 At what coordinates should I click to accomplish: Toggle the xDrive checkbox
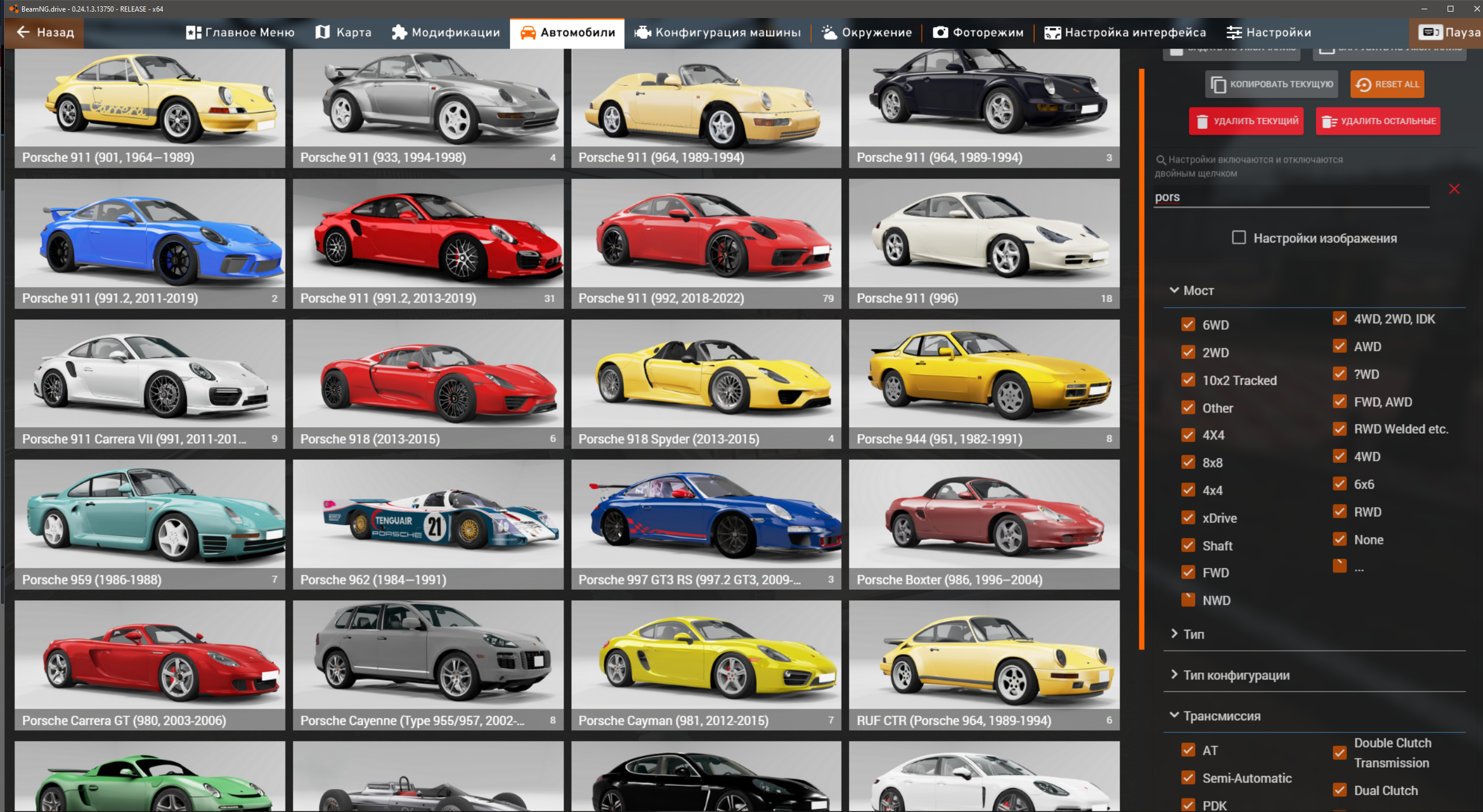[x=1188, y=518]
